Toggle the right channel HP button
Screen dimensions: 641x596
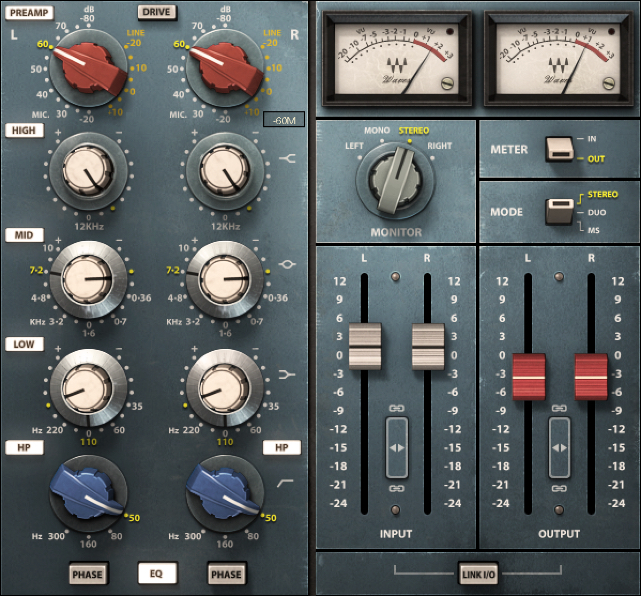pos(282,448)
